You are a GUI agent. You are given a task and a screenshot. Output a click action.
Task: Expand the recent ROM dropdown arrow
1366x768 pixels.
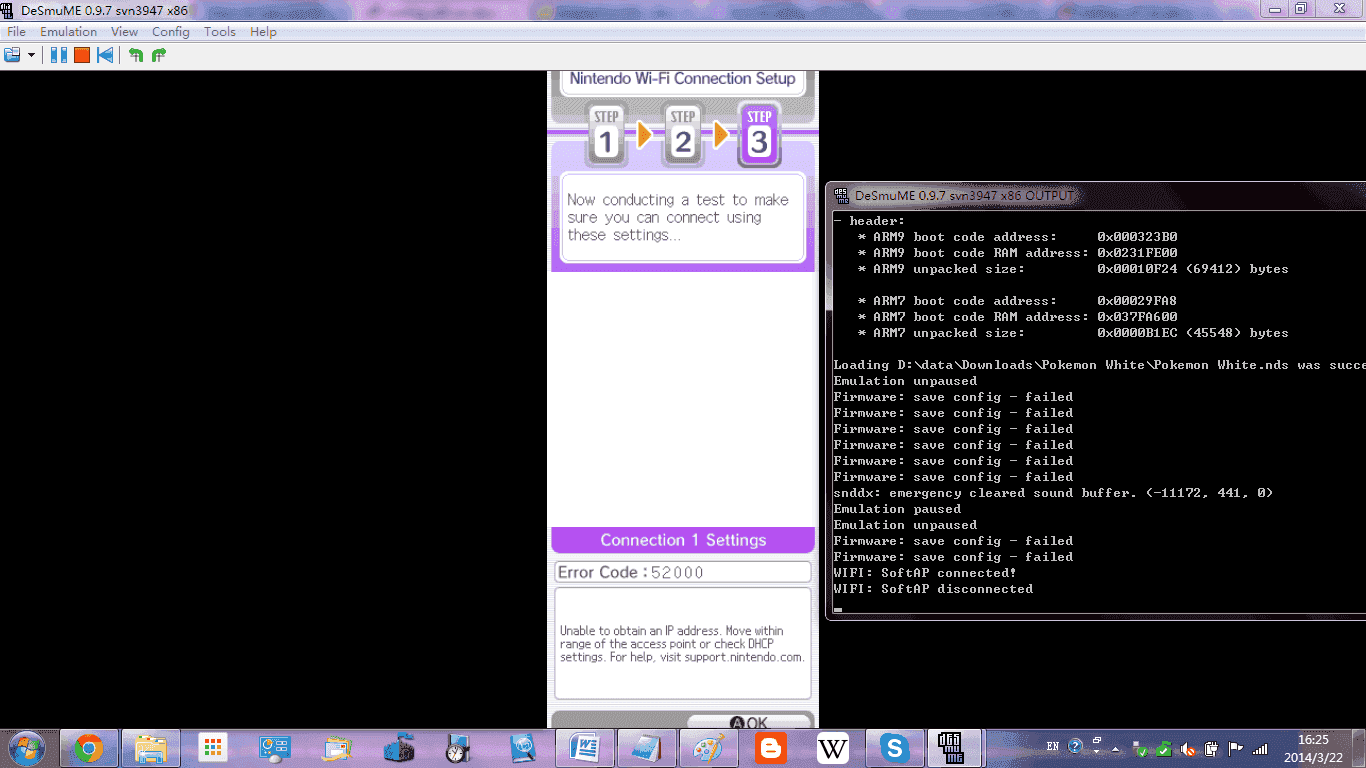[32, 55]
